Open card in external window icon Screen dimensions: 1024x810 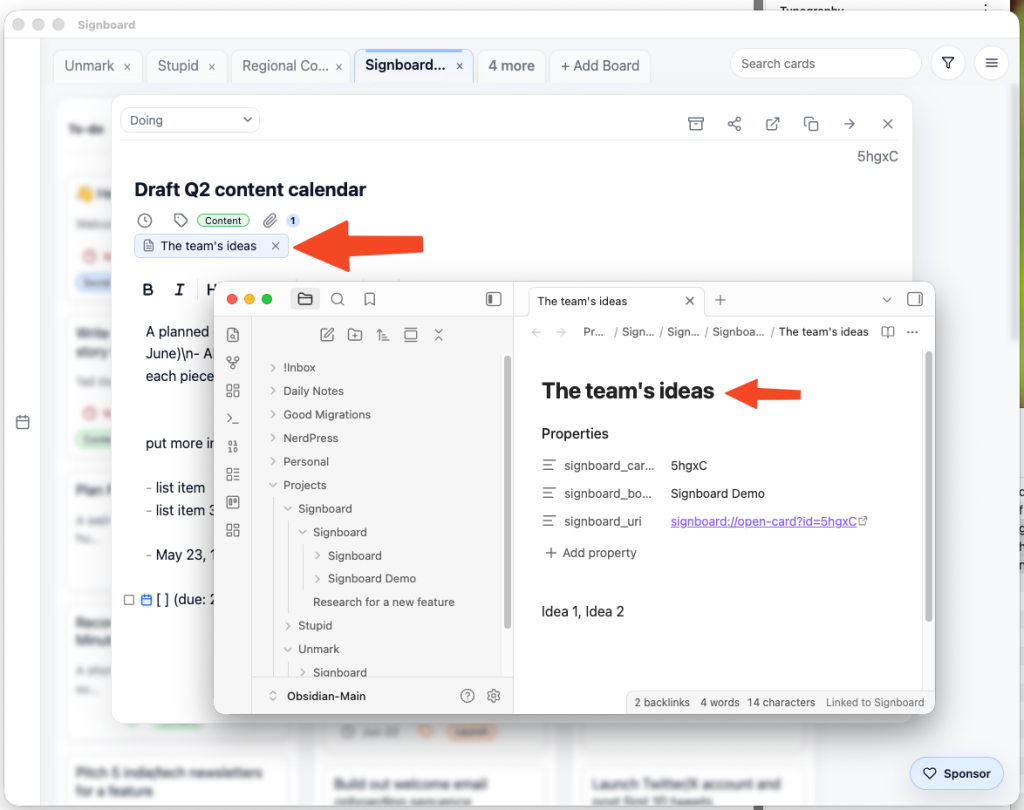773,123
